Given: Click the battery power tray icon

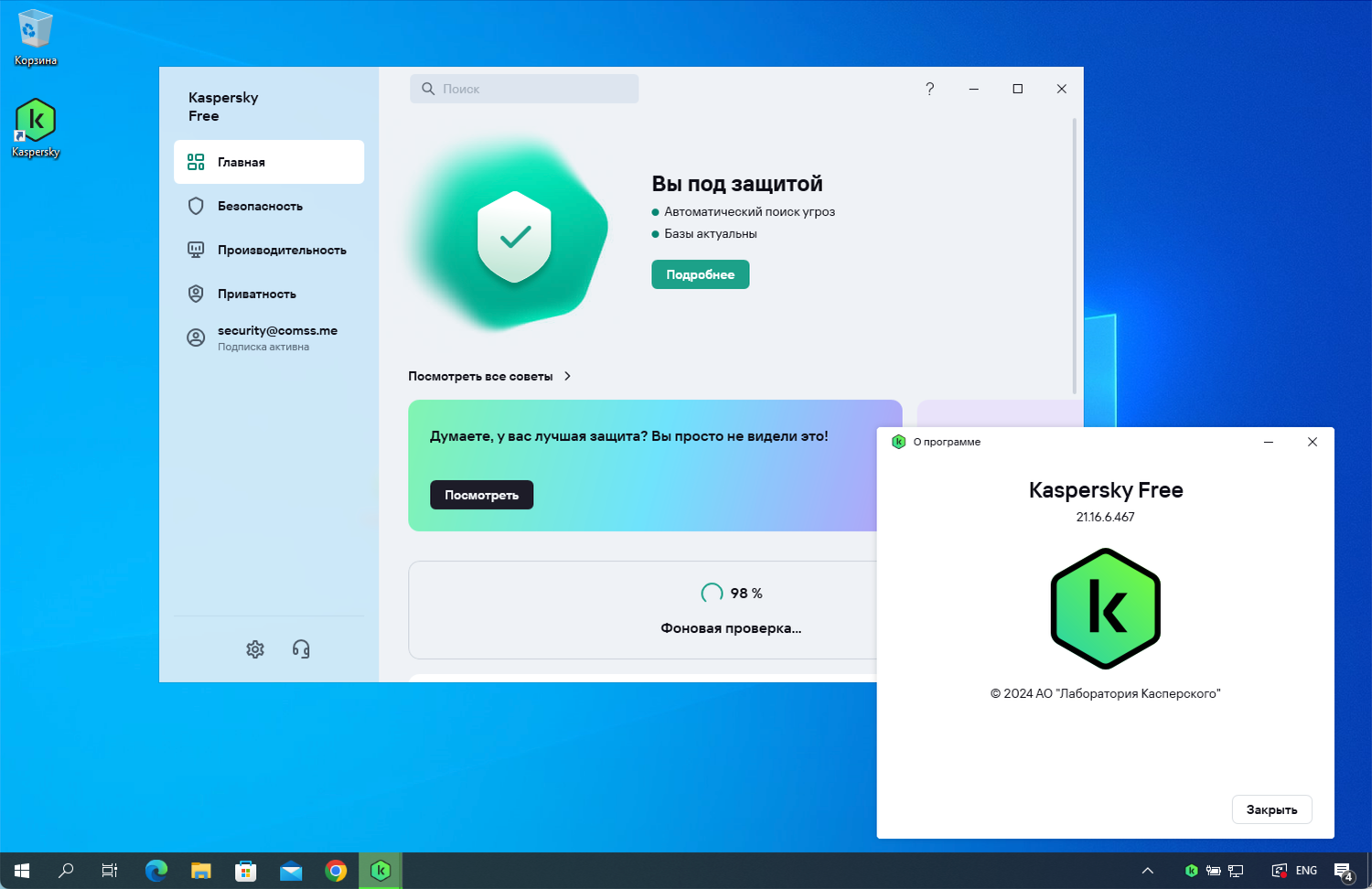Looking at the screenshot, I should [1214, 871].
